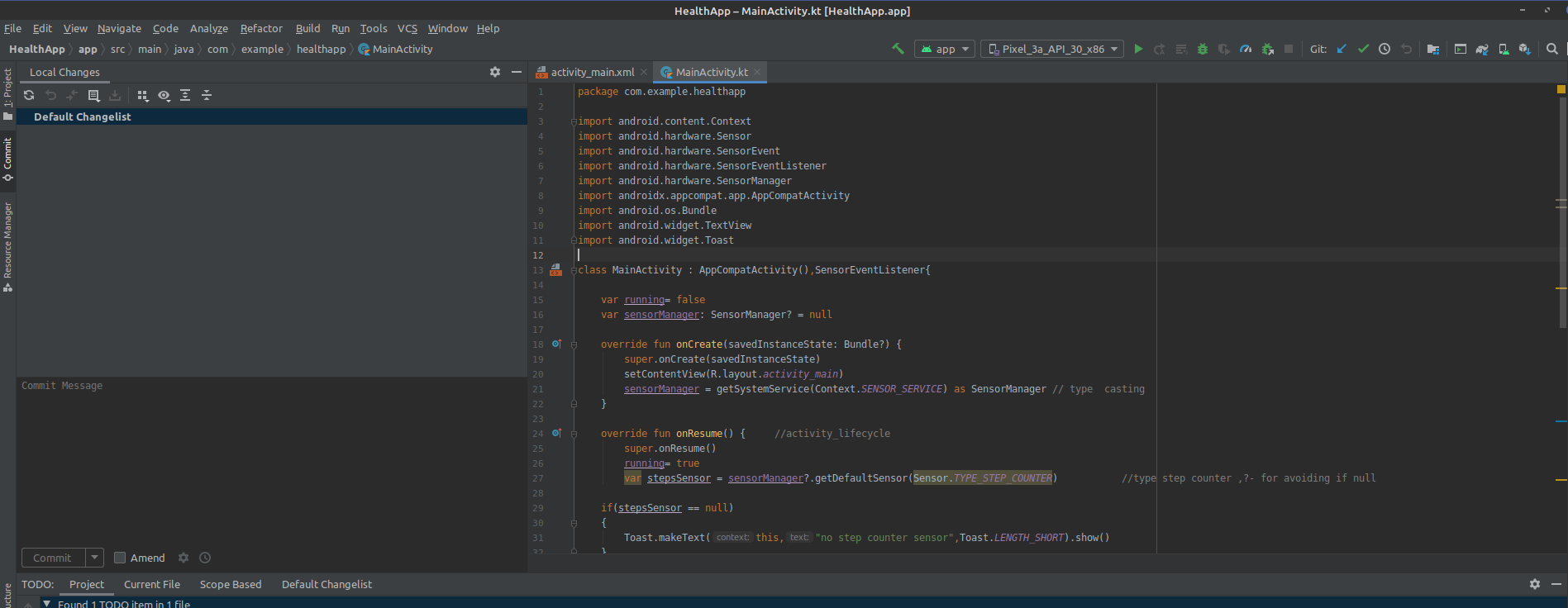Show Git history clock icon
The height and width of the screenshot is (608, 1568).
1385,50
